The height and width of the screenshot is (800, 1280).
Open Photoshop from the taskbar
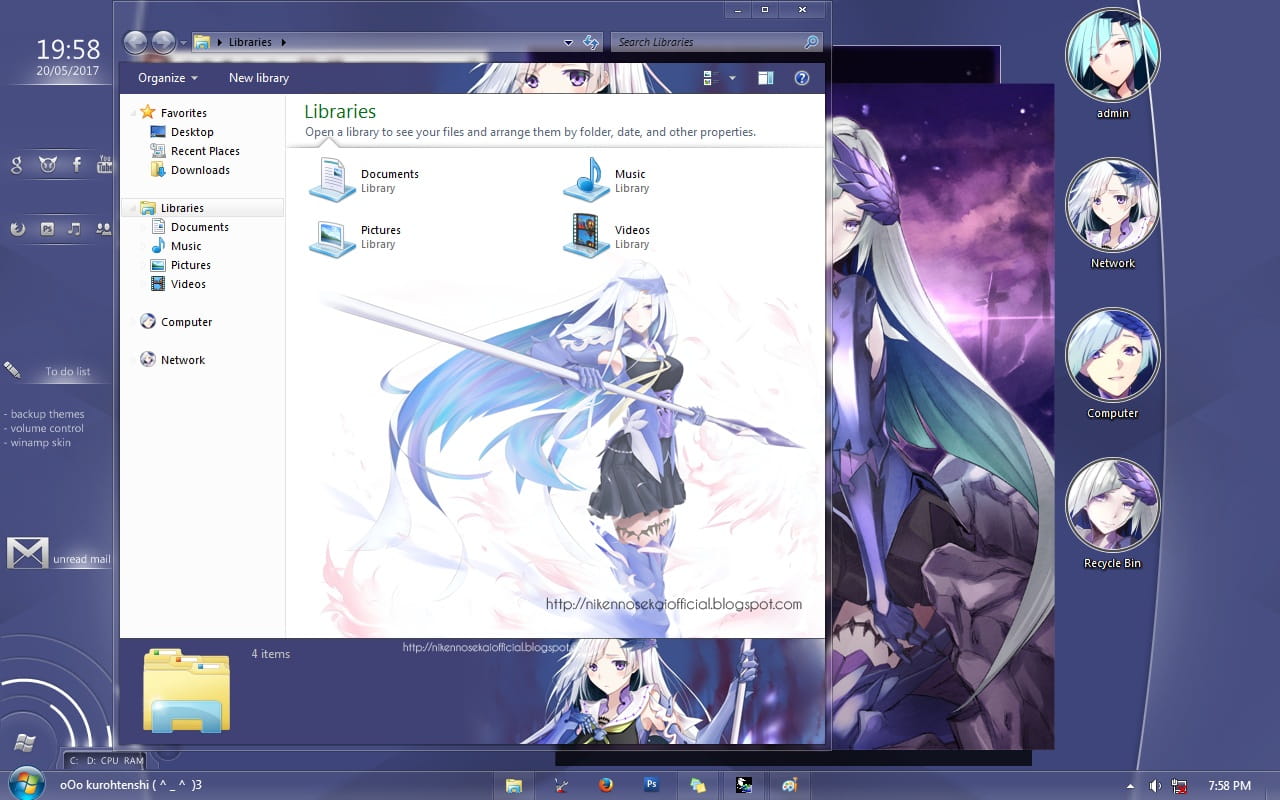(651, 785)
